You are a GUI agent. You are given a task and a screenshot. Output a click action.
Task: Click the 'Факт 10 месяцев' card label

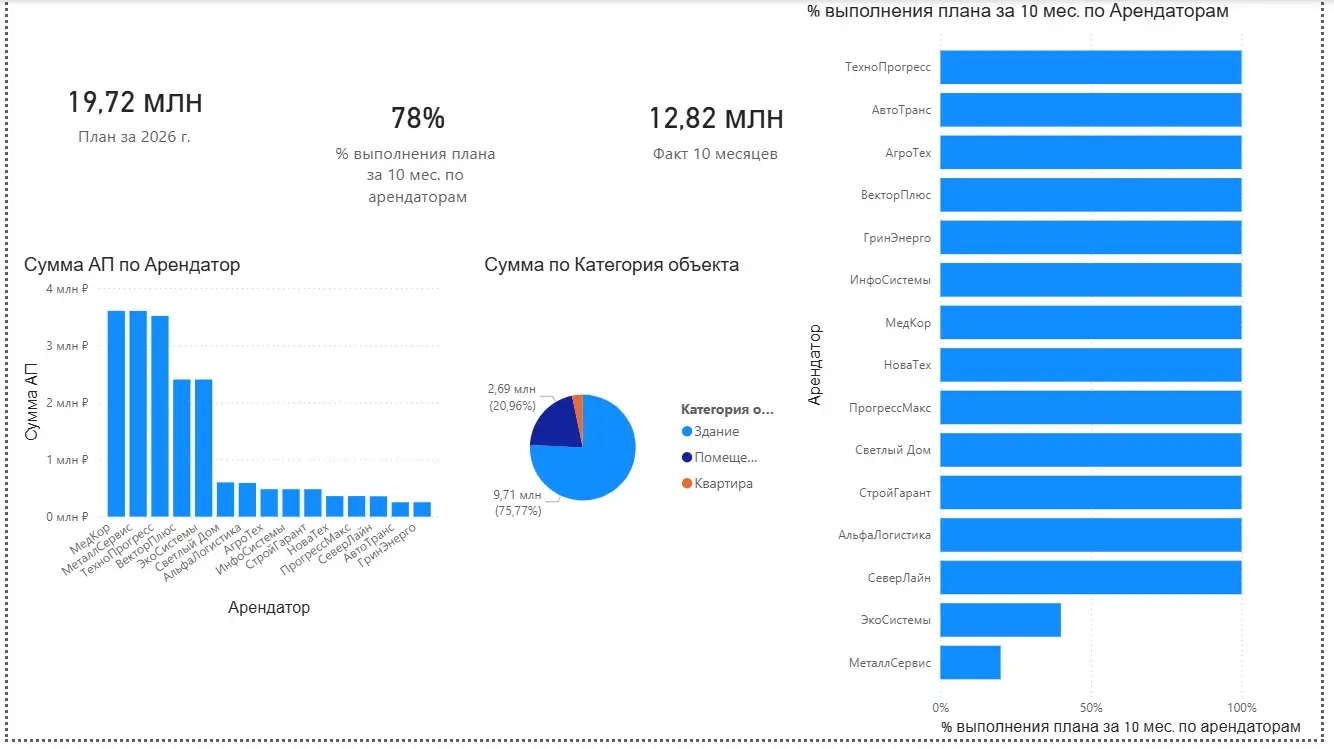click(715, 154)
